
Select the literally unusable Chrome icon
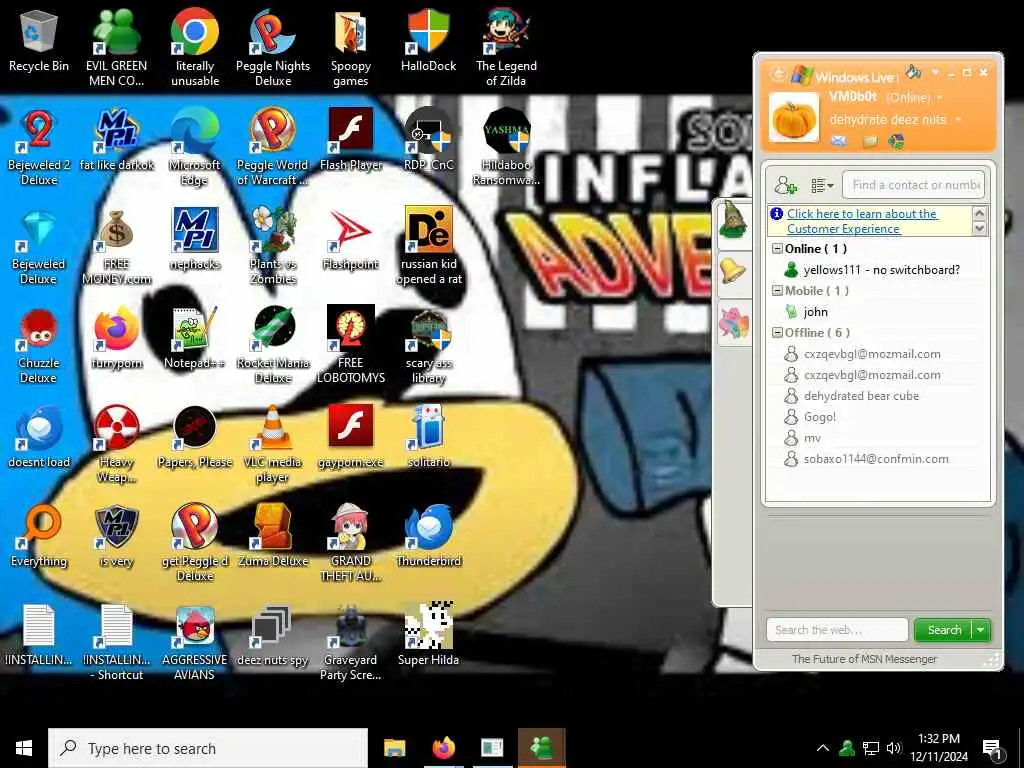[195, 47]
